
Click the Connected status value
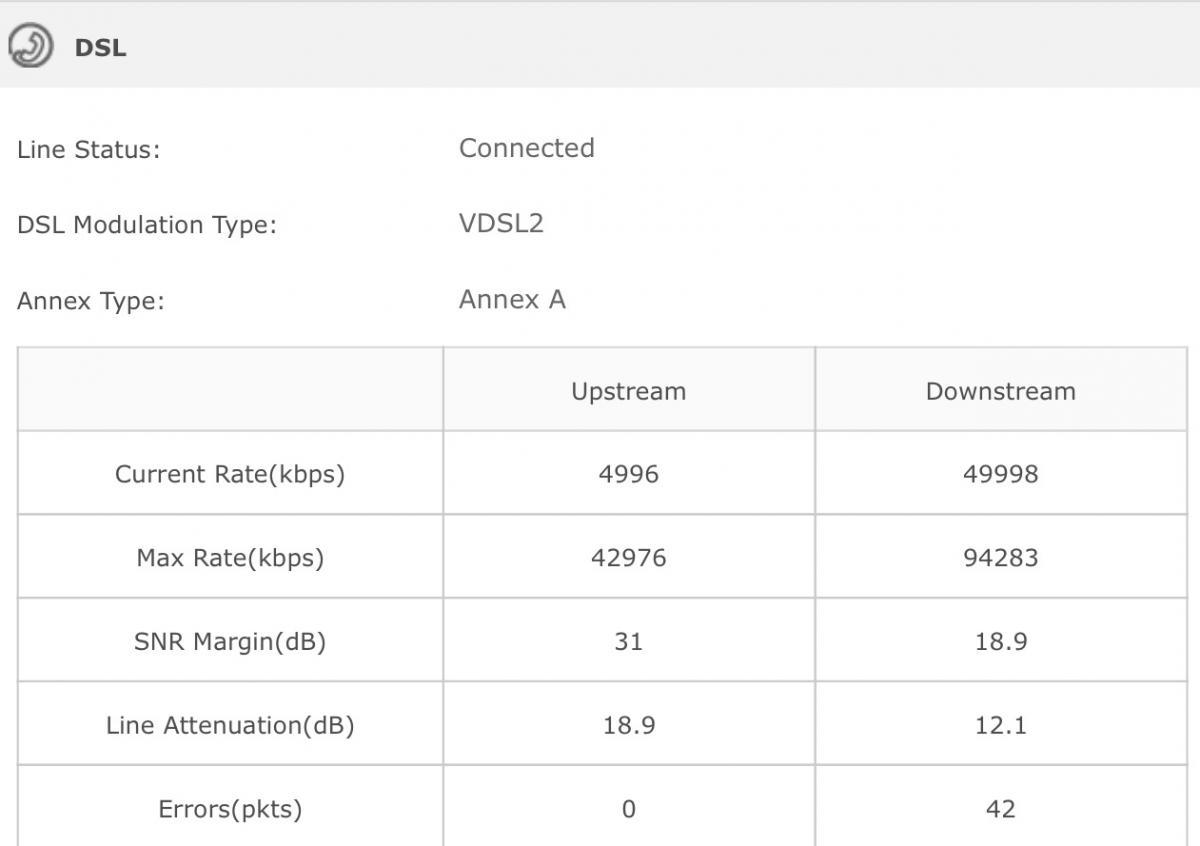(x=526, y=148)
